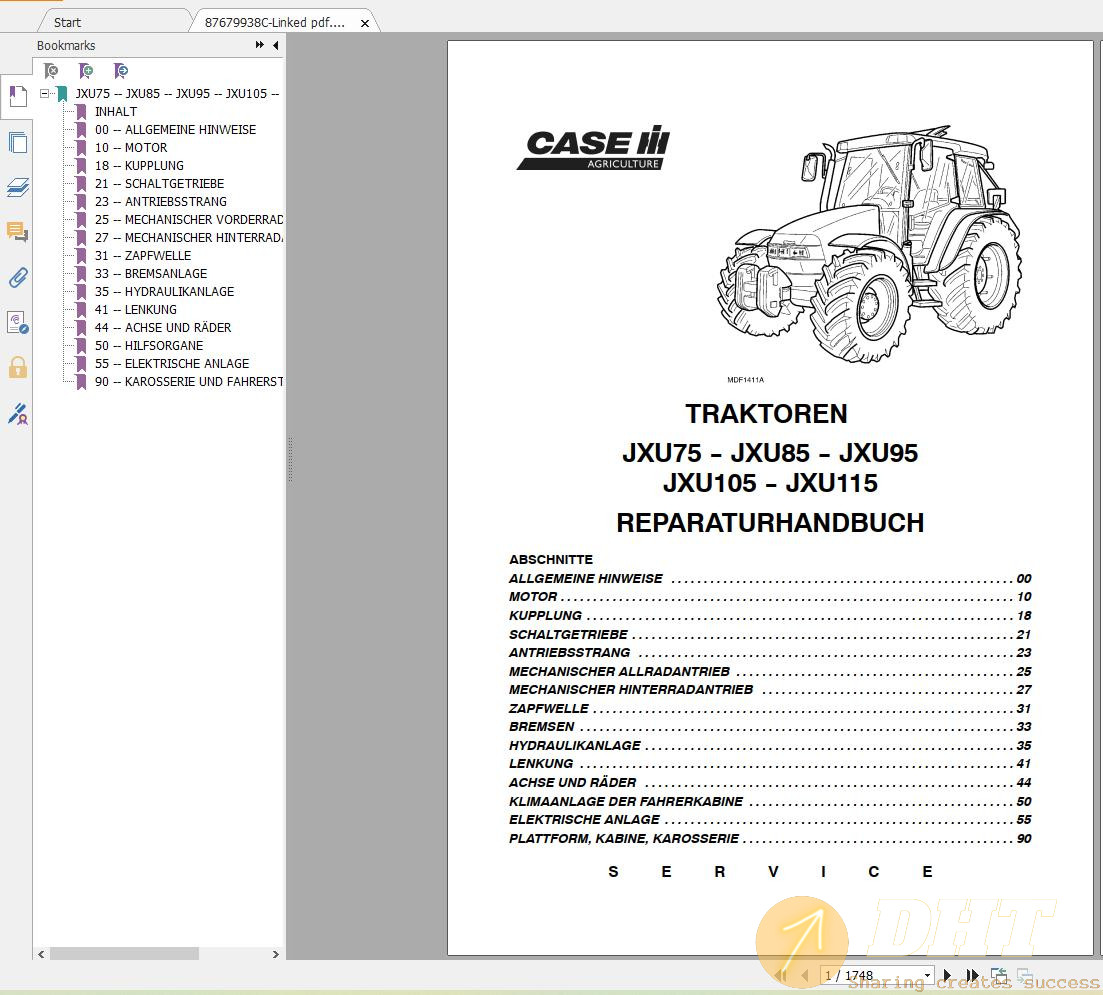Show the Bookmarks panel icon
The image size is (1103, 995).
[17, 96]
